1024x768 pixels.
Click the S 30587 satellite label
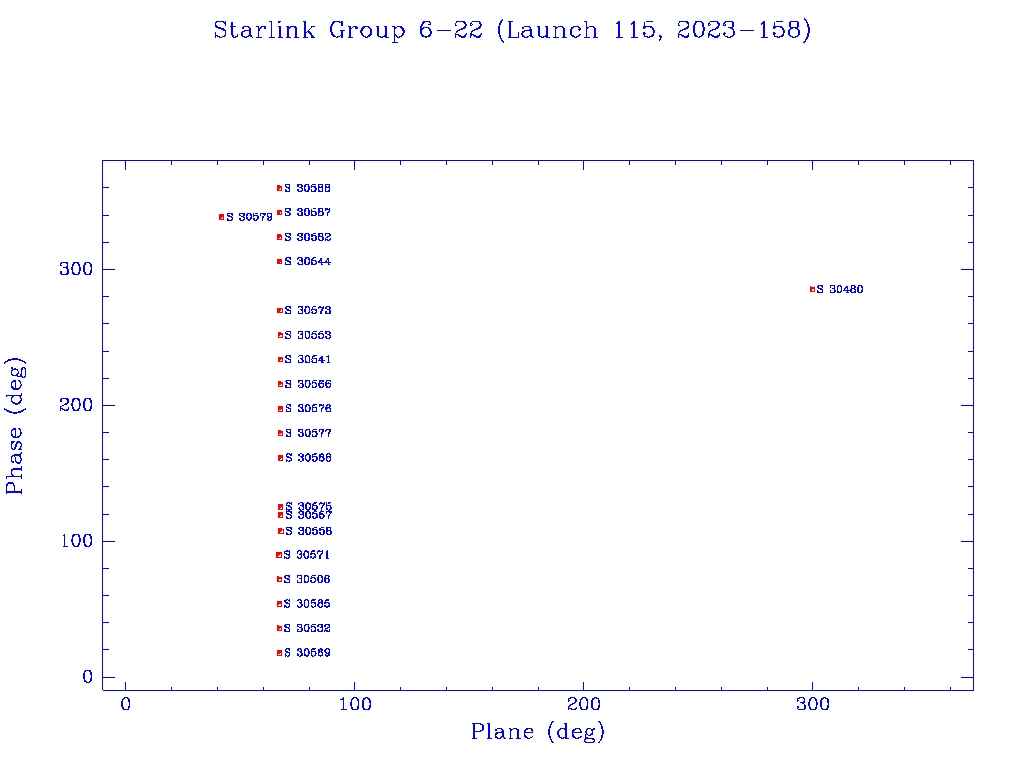(308, 213)
